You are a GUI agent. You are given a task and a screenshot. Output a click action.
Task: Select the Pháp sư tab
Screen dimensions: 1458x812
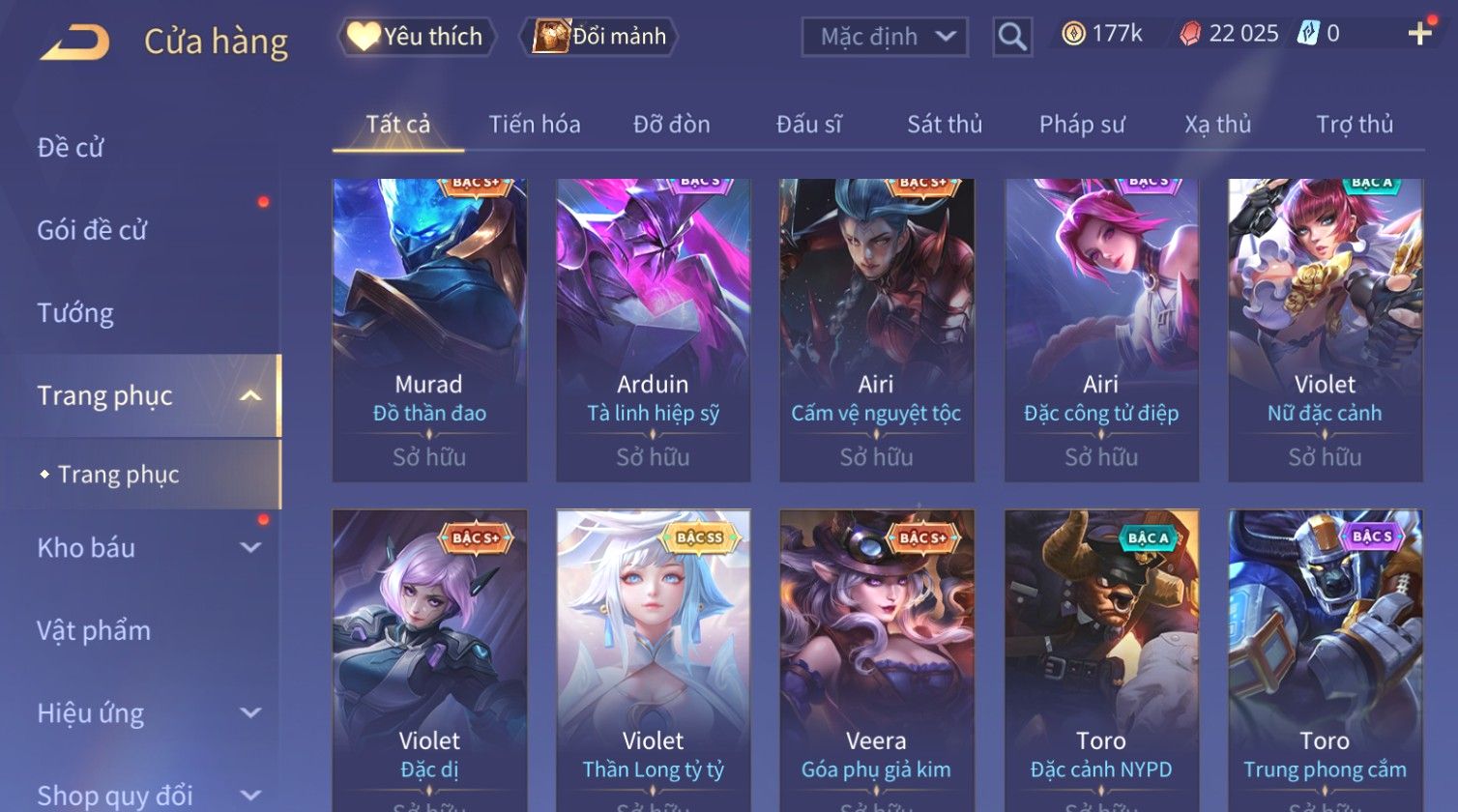tap(1082, 125)
